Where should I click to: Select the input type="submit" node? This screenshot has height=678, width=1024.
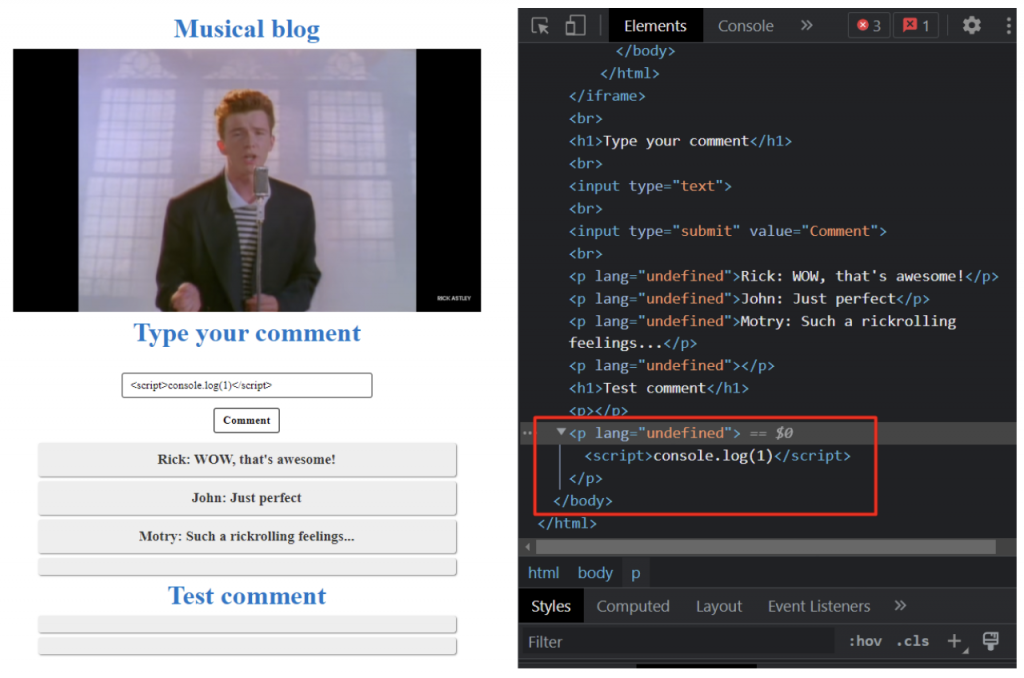point(728,231)
